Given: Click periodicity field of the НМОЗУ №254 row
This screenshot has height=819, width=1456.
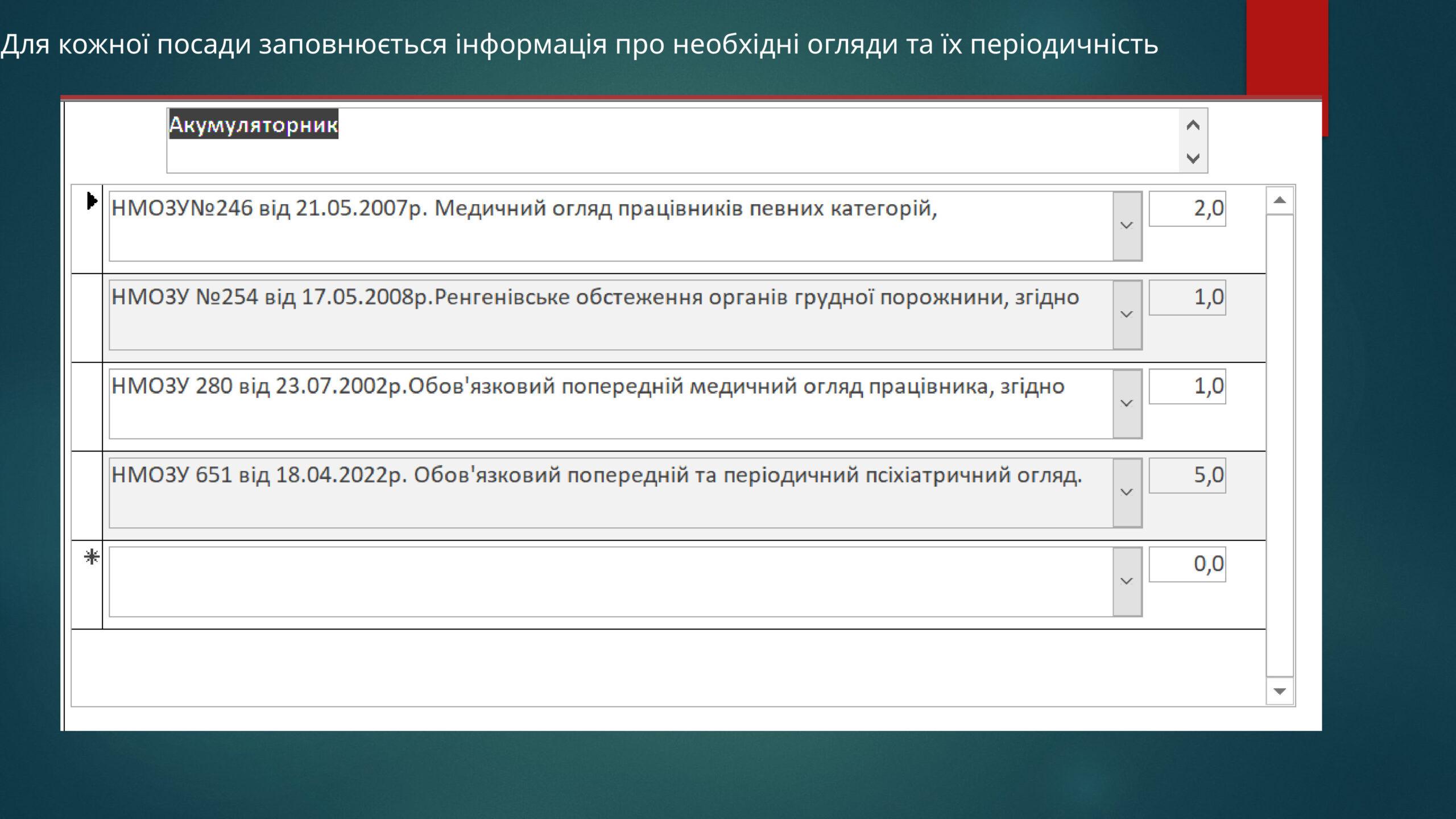Looking at the screenshot, I should tap(1187, 297).
